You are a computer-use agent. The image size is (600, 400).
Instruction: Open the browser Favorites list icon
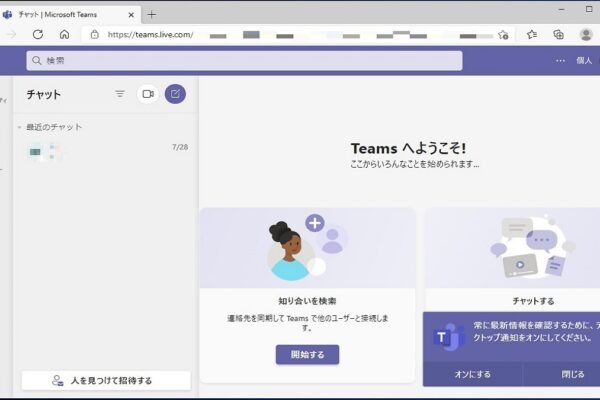[532, 34]
